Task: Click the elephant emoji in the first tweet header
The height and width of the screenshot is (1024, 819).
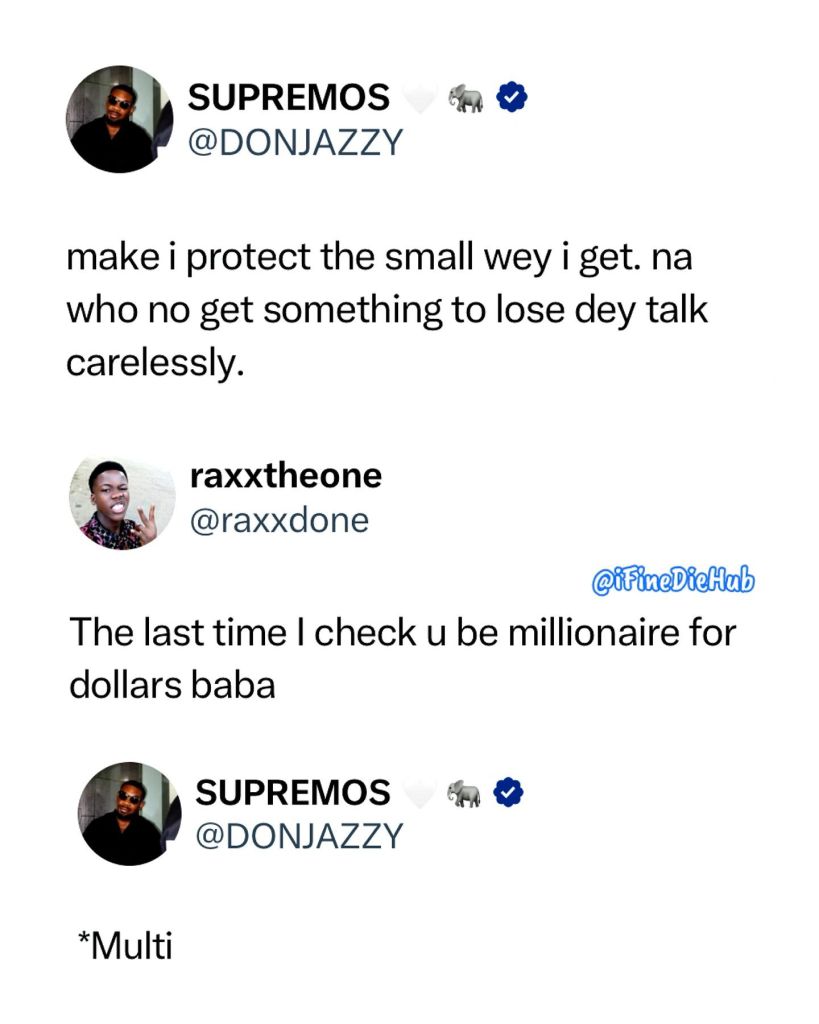Action: (x=465, y=97)
